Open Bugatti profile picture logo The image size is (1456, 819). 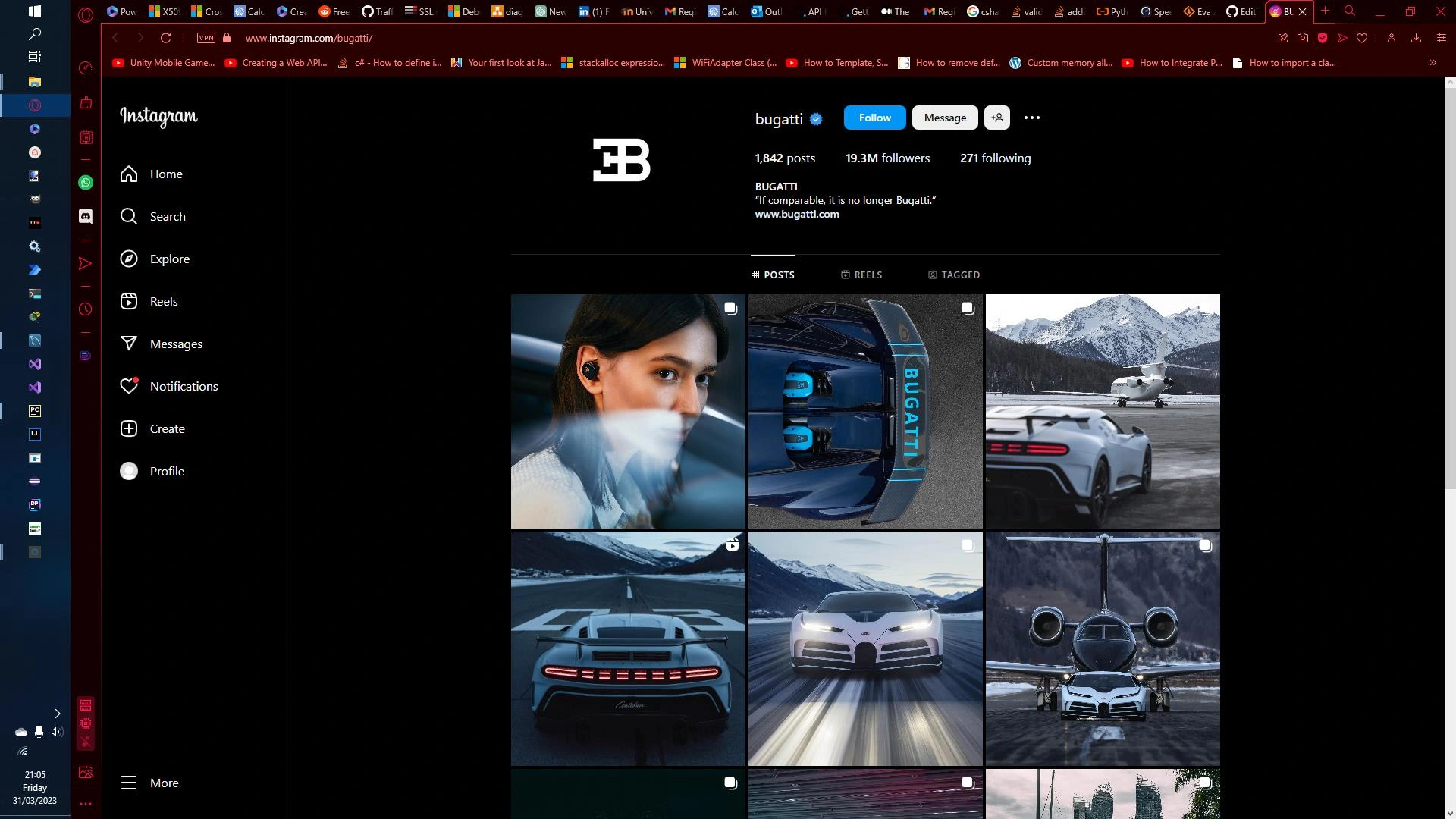(x=621, y=160)
